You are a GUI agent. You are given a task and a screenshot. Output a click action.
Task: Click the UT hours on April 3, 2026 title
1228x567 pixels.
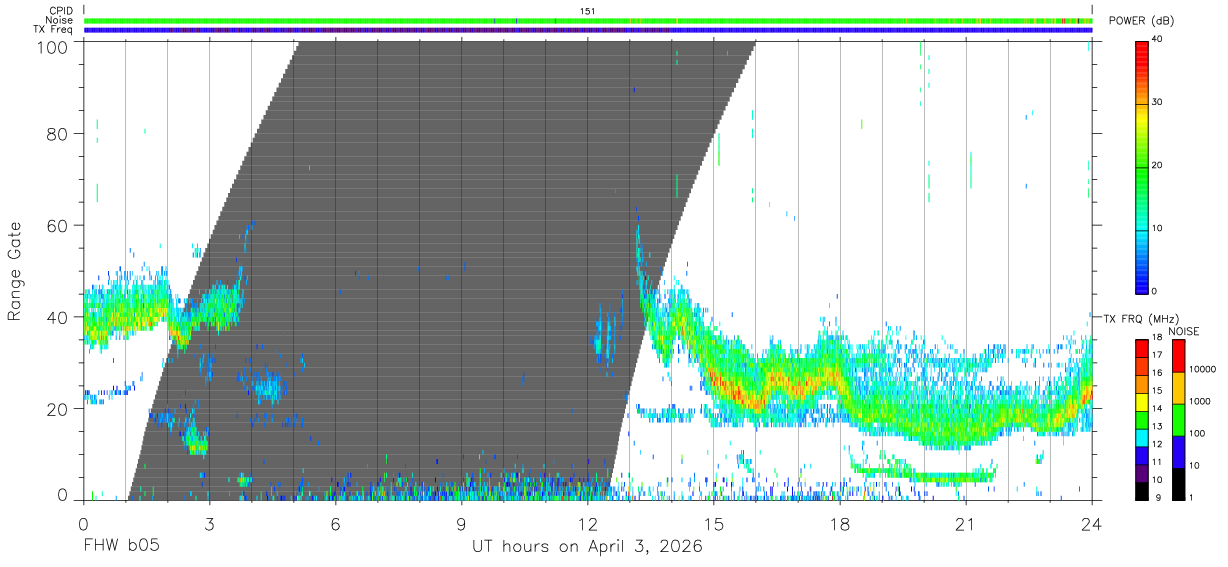[587, 547]
